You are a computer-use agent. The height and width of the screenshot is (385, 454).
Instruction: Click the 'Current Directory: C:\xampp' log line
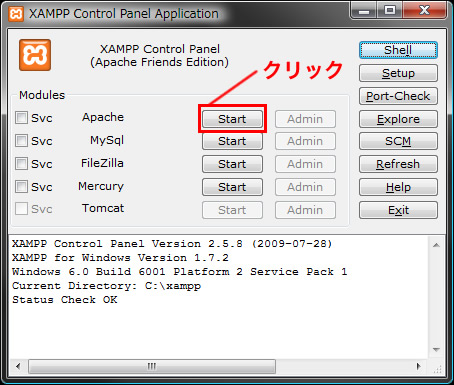[x=106, y=286]
